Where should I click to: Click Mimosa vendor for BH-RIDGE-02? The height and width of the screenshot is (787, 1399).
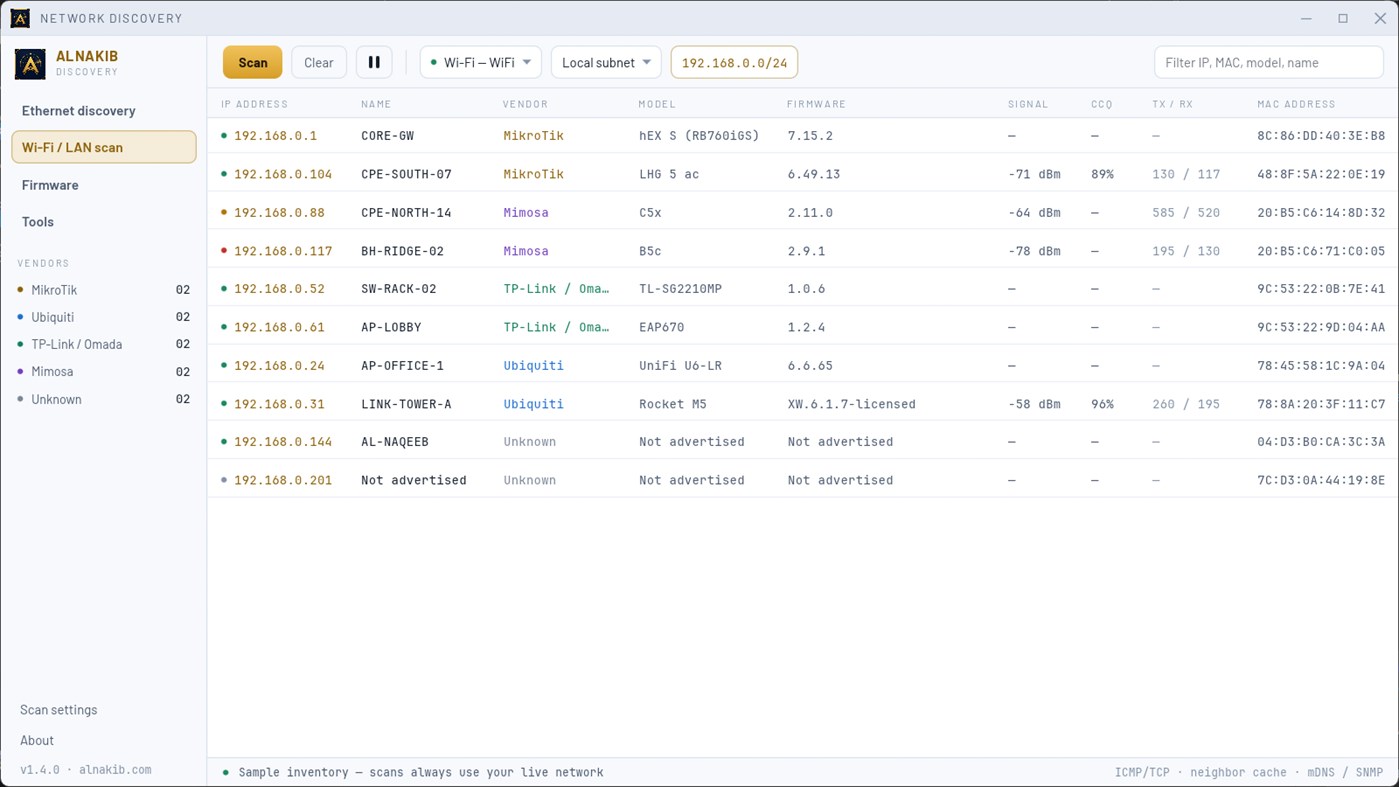[526, 251]
